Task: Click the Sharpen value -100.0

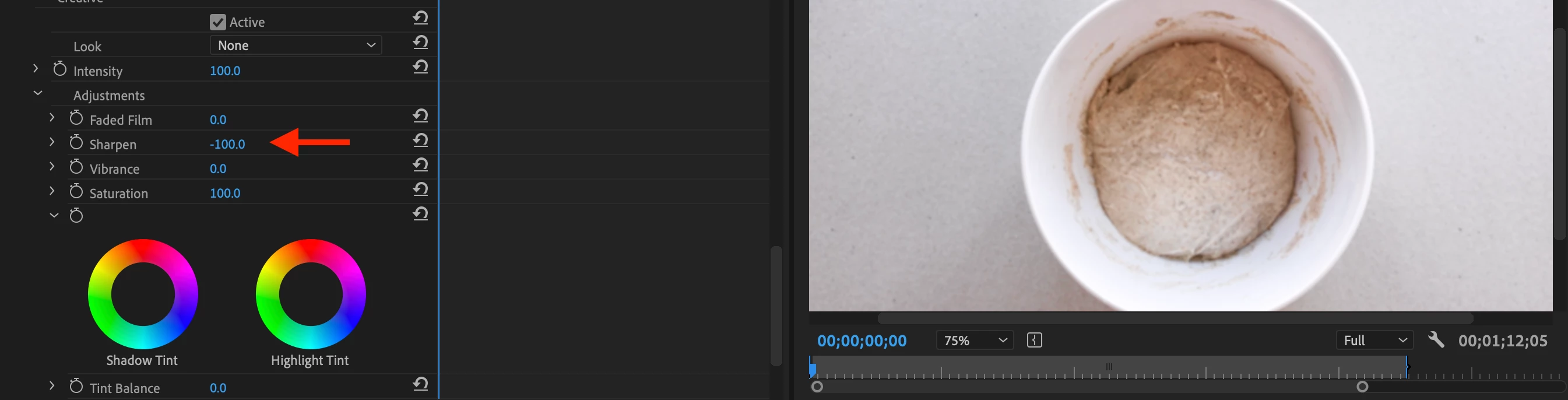Action: pyautogui.click(x=227, y=144)
